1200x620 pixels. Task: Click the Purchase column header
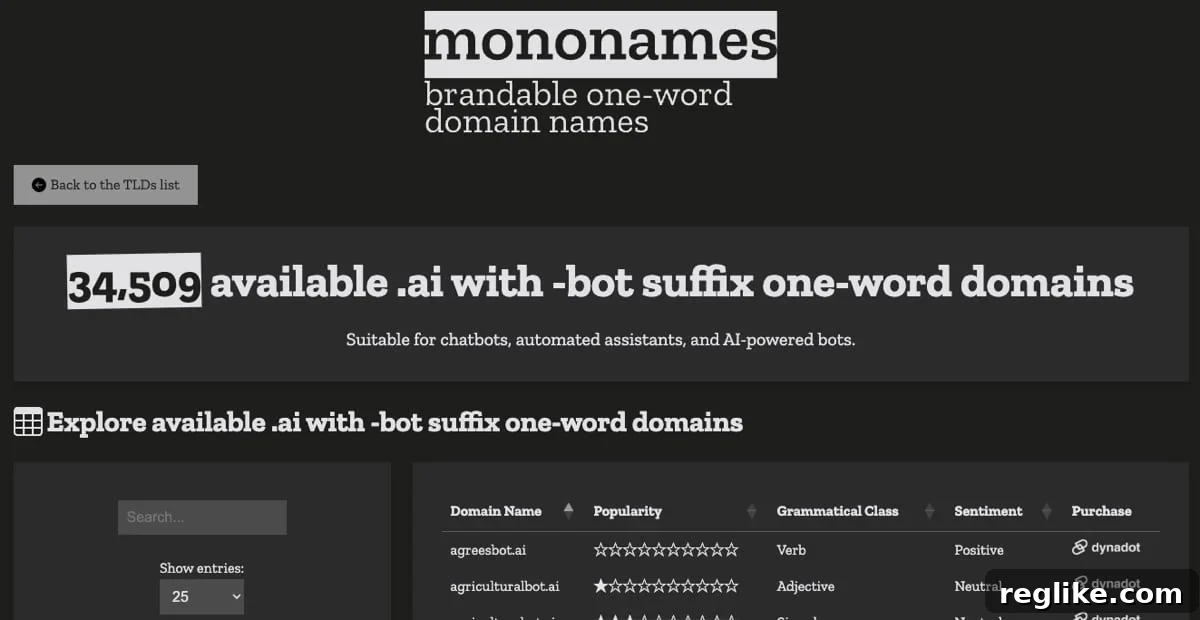point(1101,511)
